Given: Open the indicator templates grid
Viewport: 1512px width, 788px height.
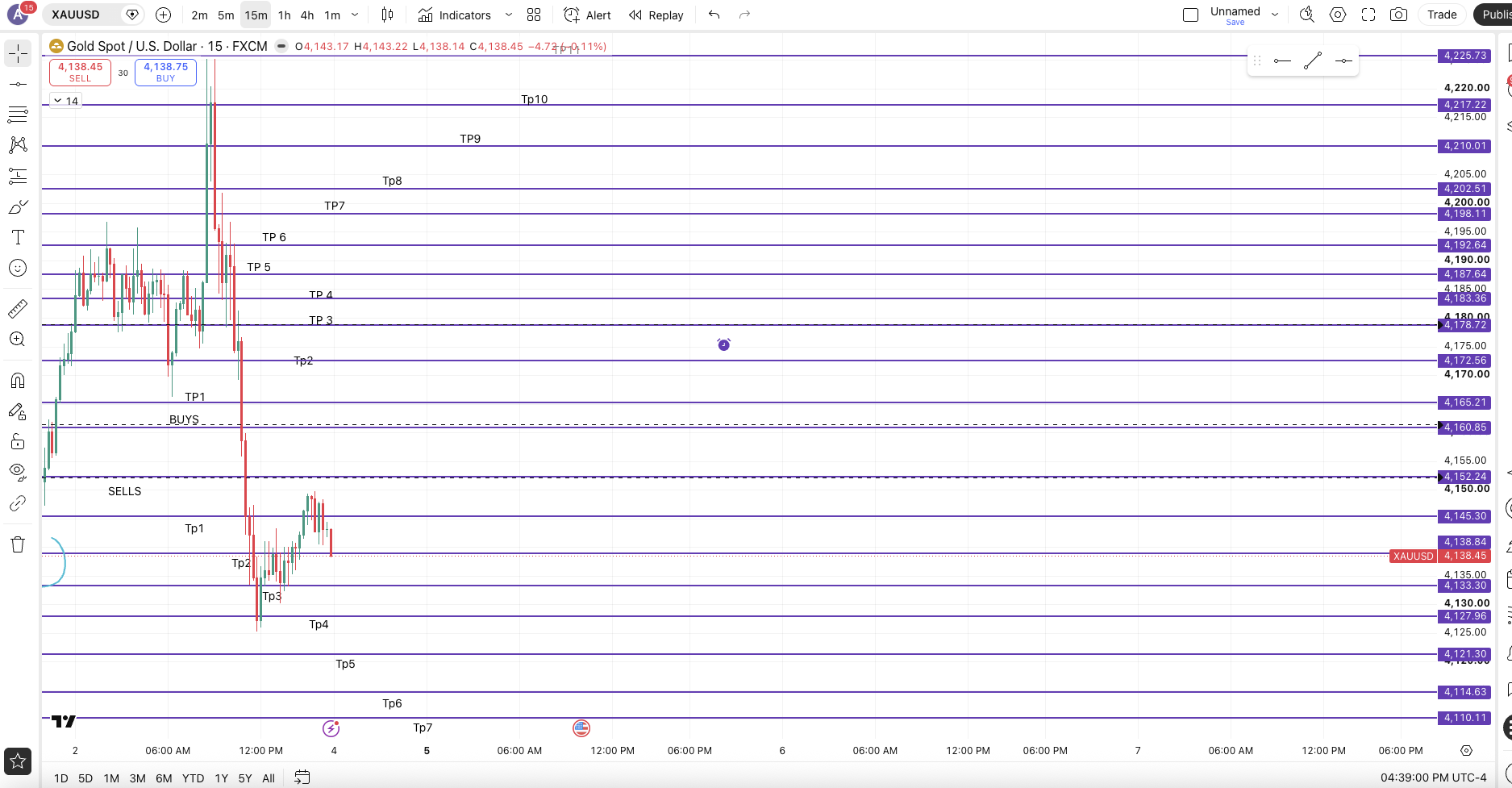Looking at the screenshot, I should click(x=534, y=15).
